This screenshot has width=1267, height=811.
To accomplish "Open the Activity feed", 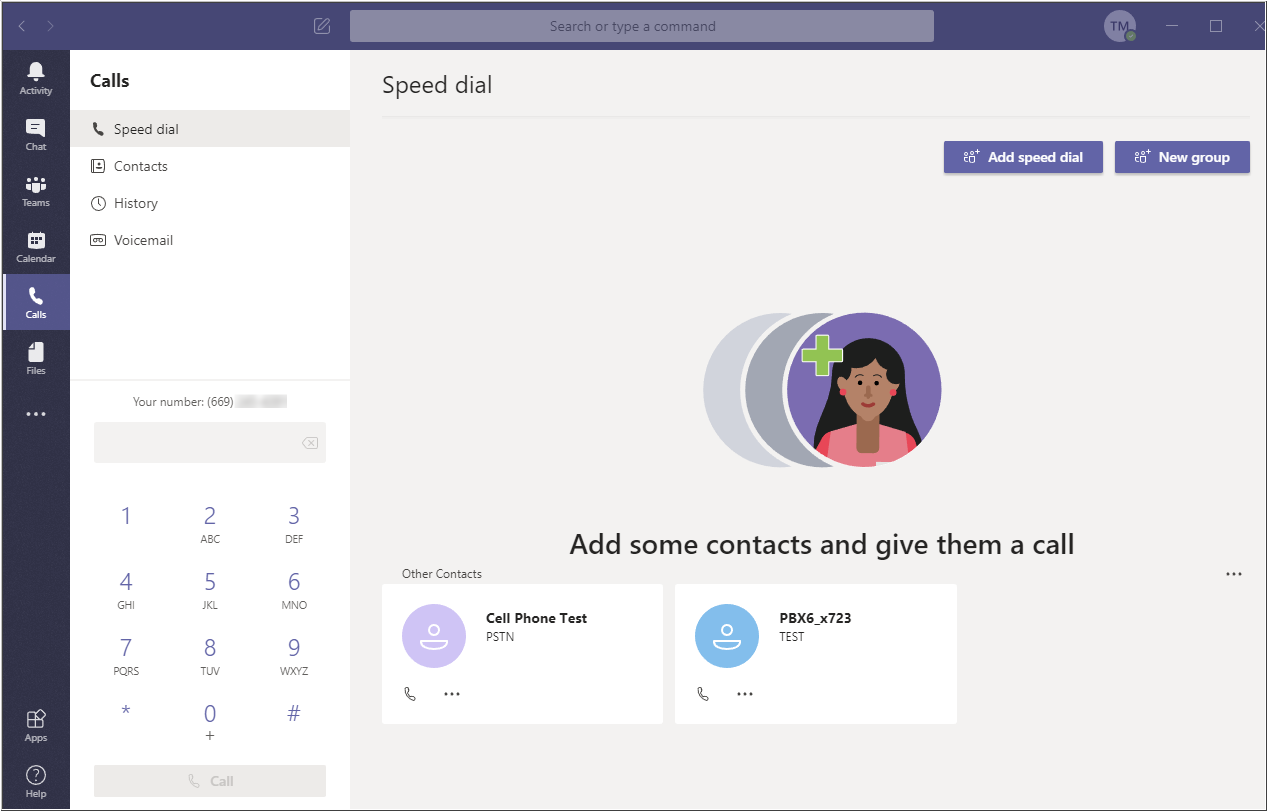I will click(36, 78).
